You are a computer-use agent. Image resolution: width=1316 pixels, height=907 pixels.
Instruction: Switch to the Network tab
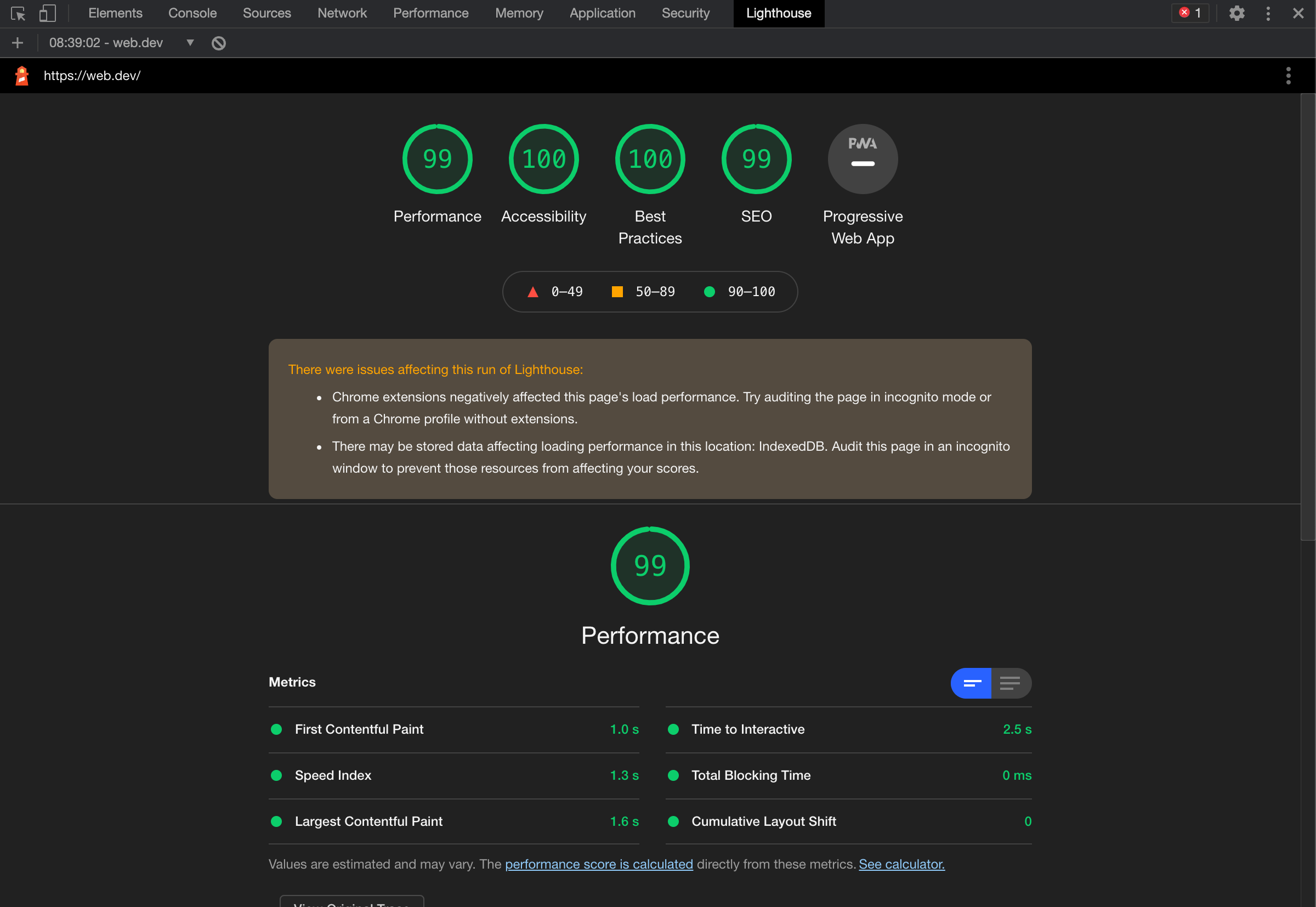point(342,13)
